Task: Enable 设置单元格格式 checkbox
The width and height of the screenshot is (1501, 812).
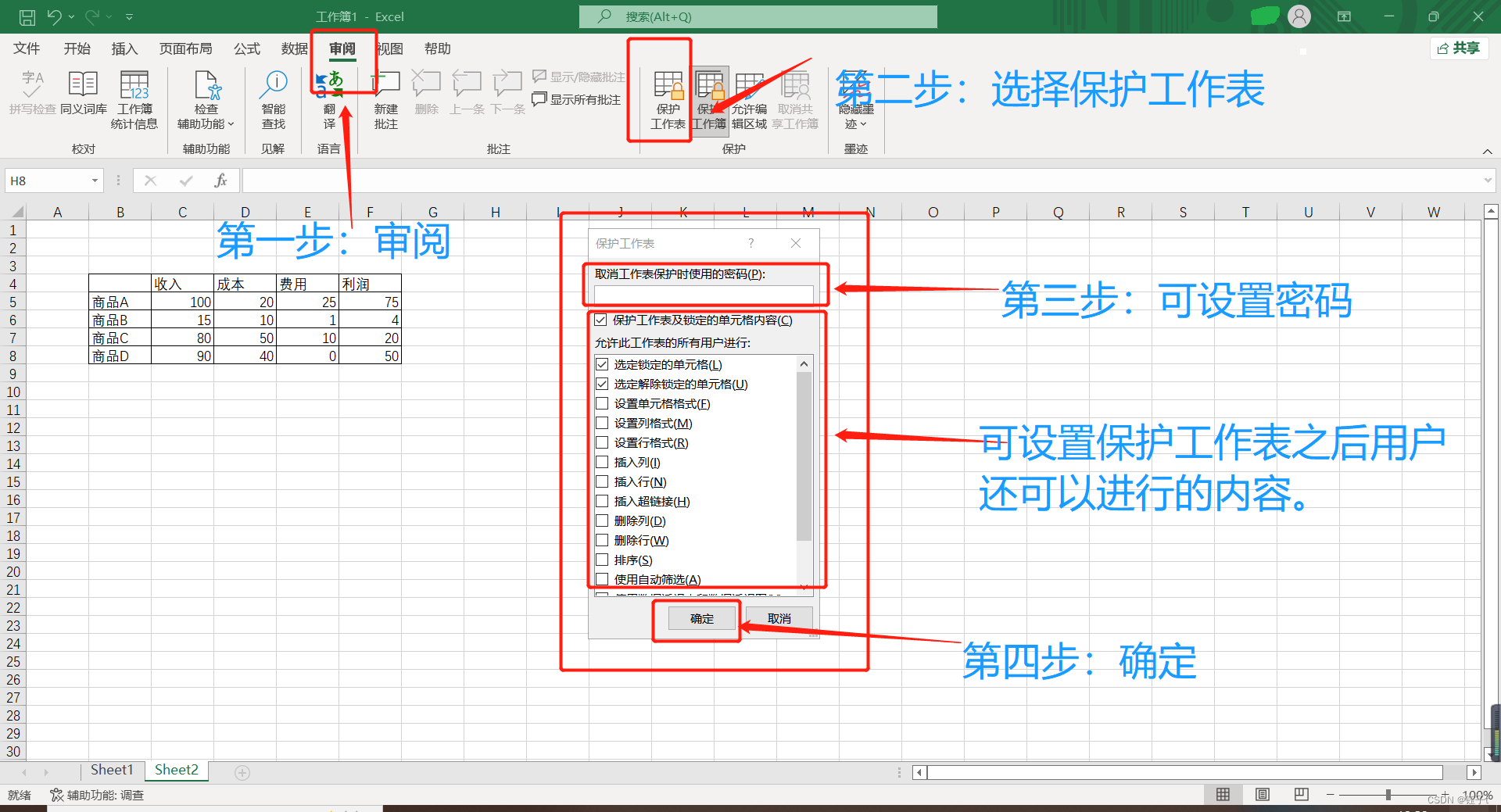Action: 602,403
